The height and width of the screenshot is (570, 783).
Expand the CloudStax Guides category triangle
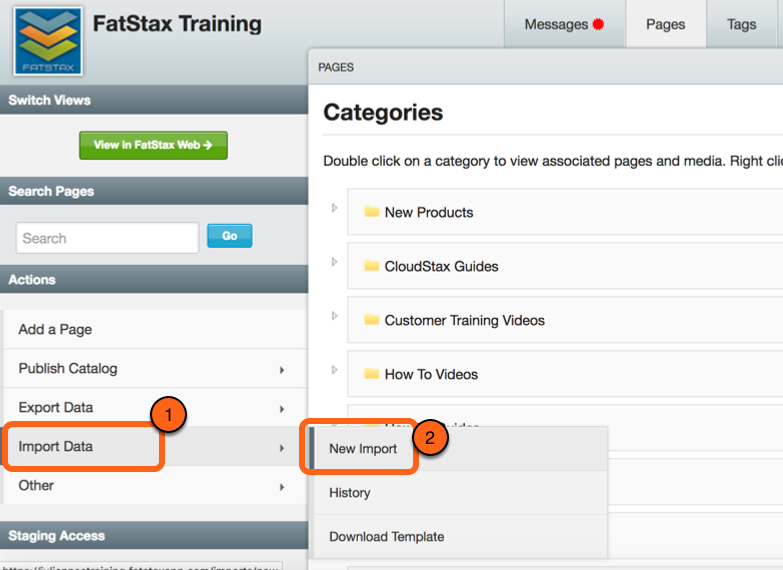[335, 262]
